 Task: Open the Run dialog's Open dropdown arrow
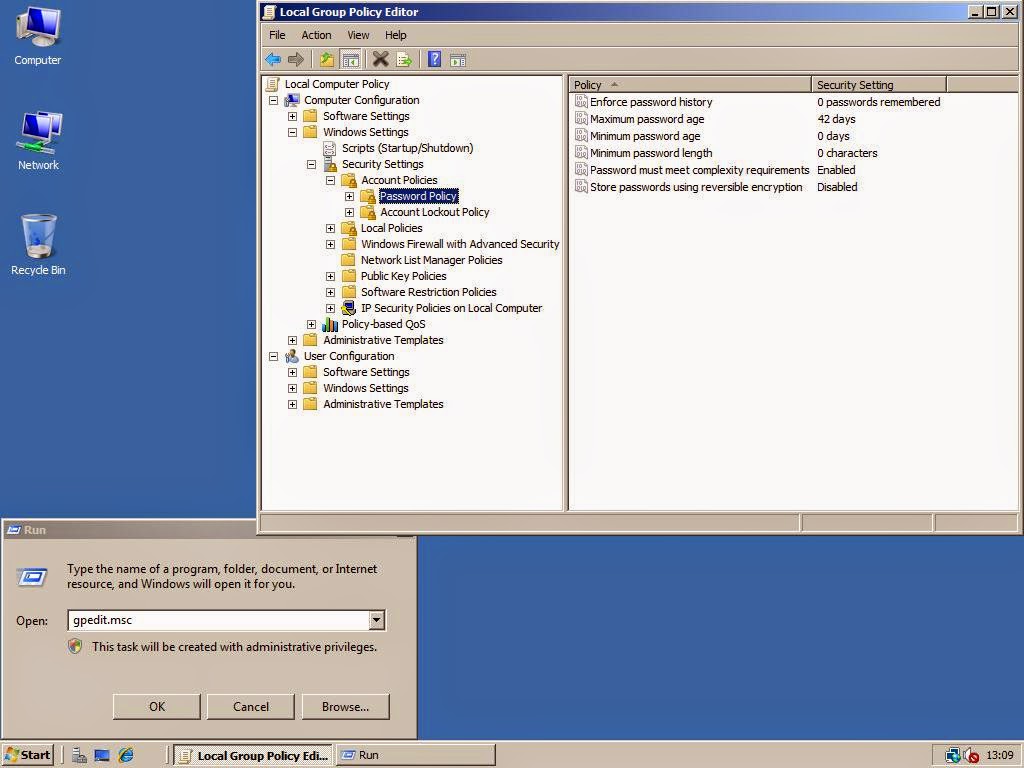[377, 620]
